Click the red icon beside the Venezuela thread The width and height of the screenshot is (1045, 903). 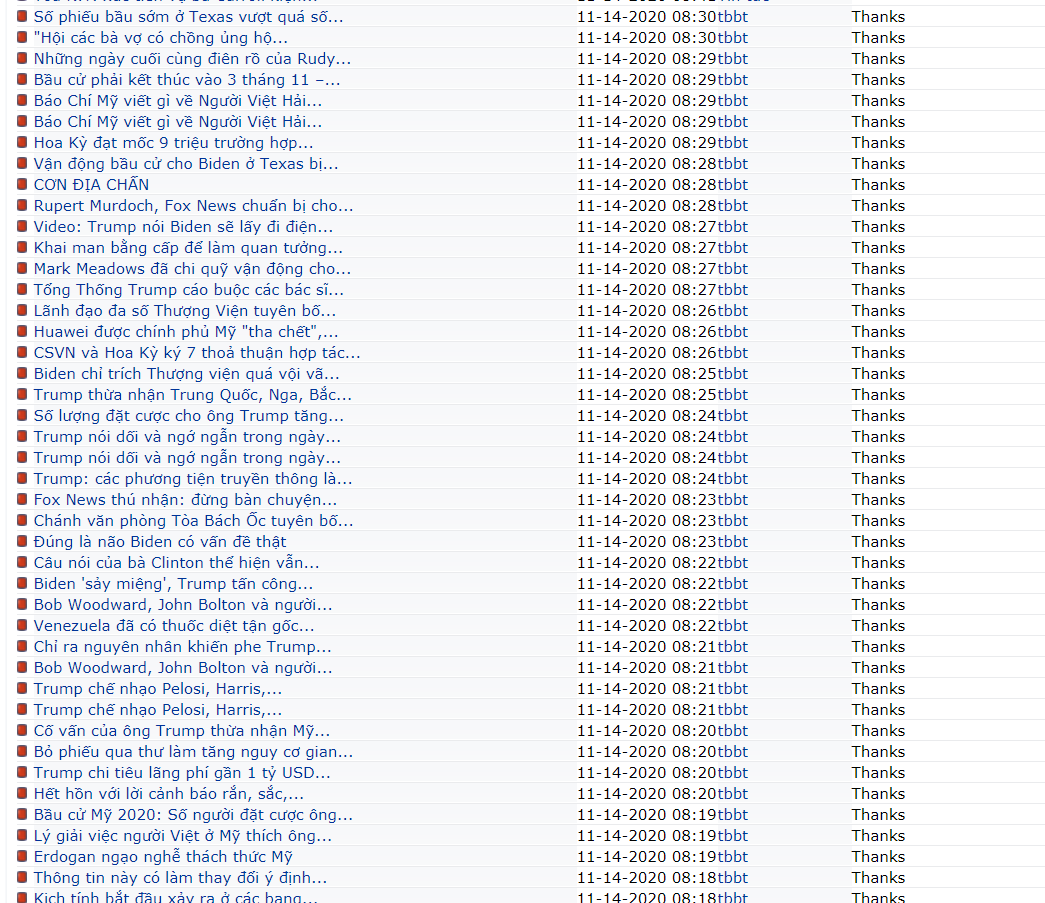23,626
